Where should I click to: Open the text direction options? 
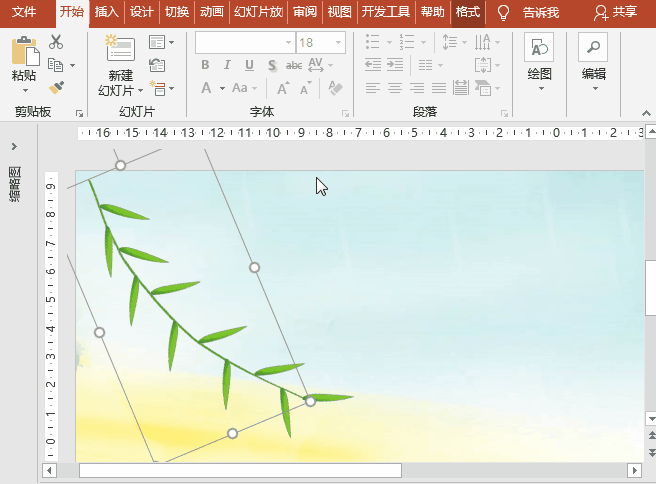(487, 42)
